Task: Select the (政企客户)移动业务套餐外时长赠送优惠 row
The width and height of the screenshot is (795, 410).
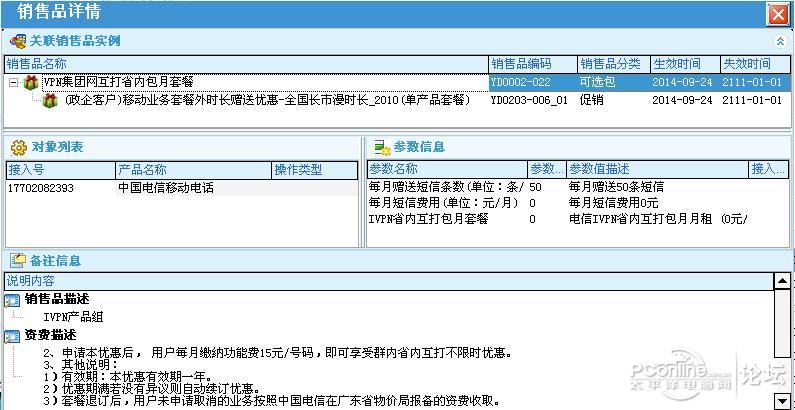Action: click(x=398, y=100)
